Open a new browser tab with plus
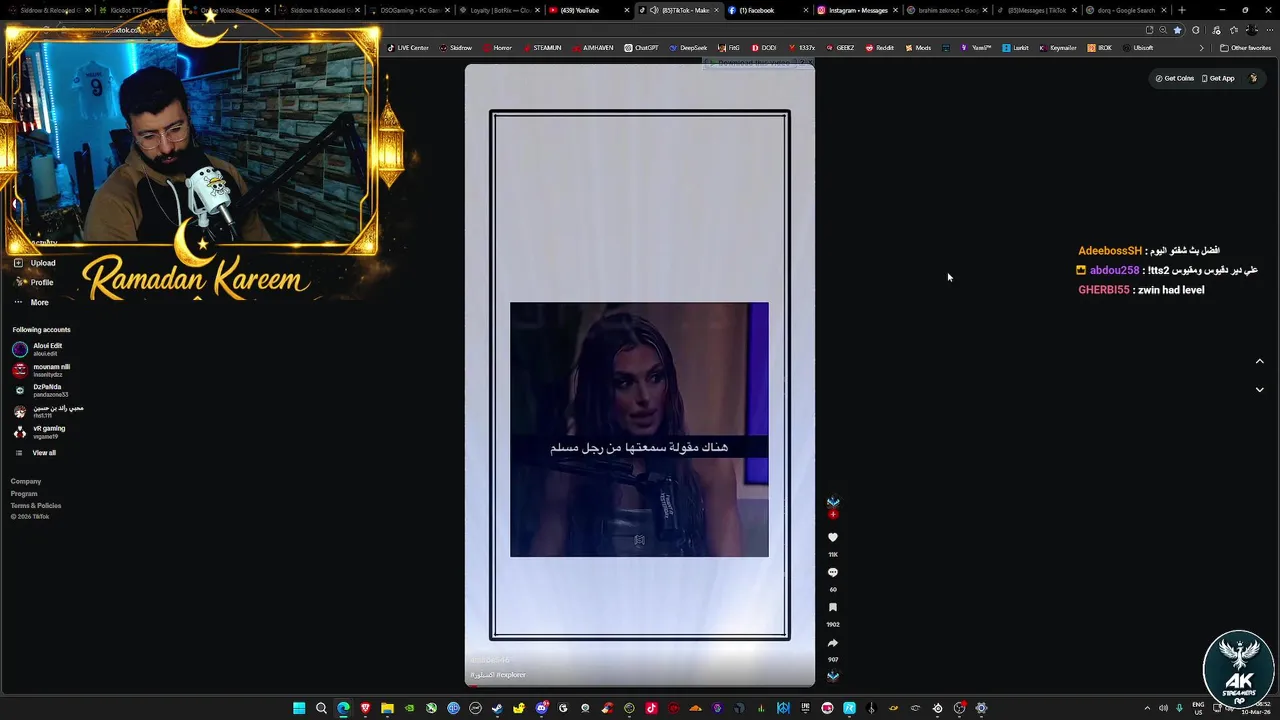 (x=1182, y=10)
